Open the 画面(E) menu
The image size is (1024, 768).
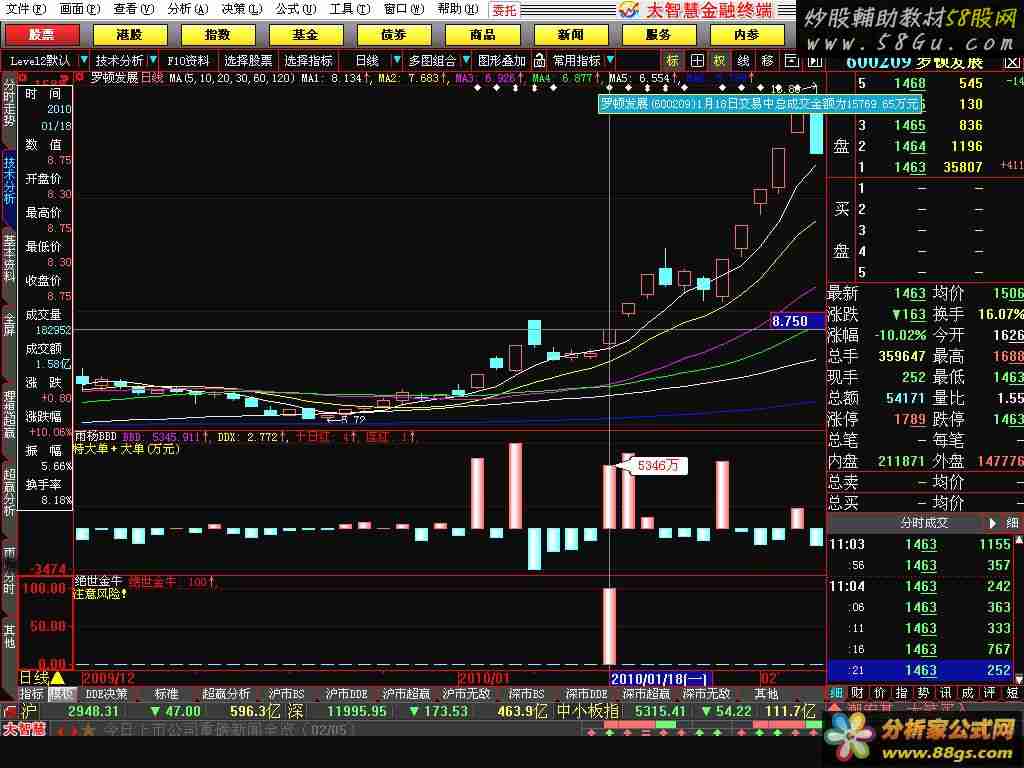(80, 9)
